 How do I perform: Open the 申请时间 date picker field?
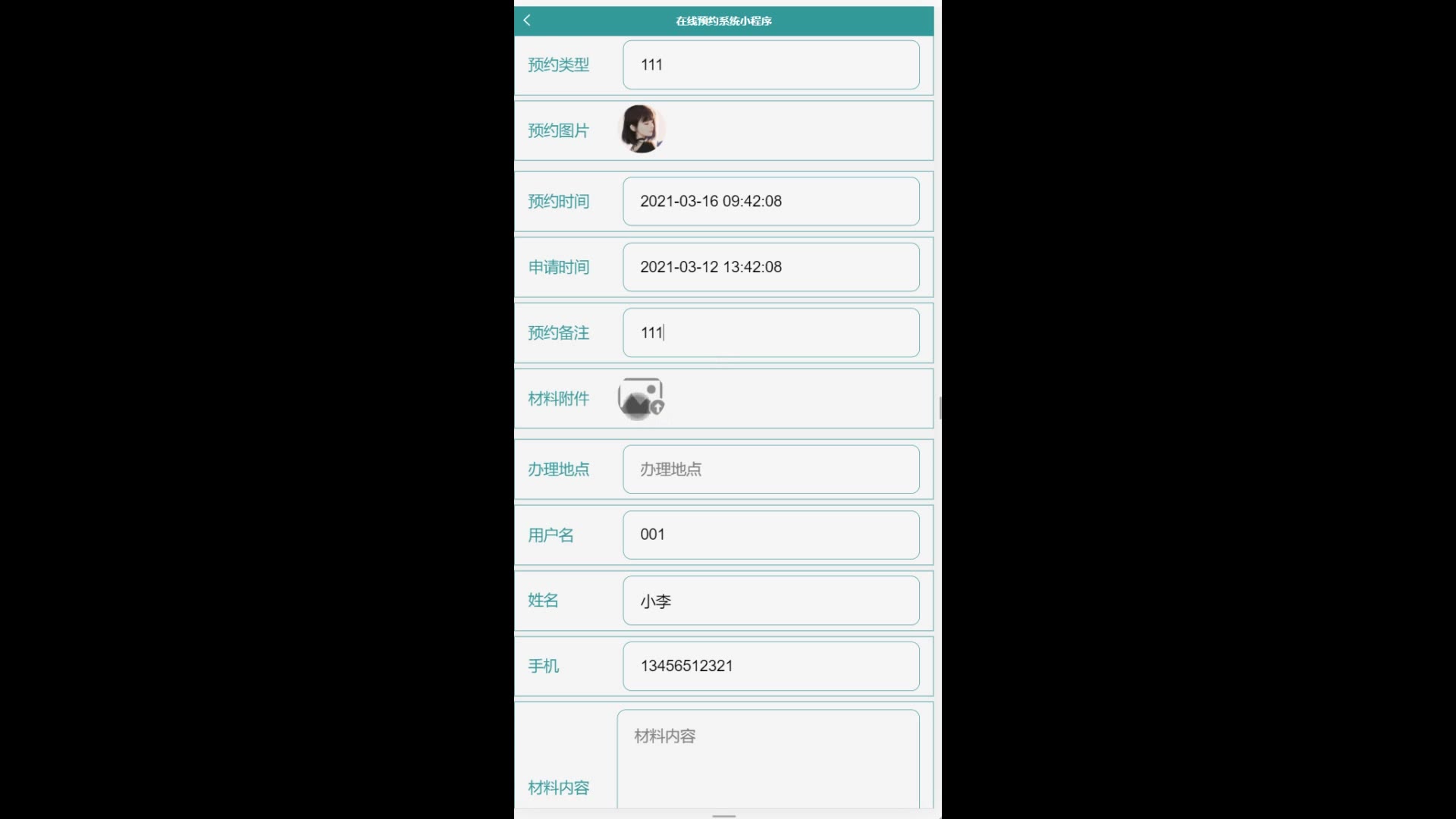pos(771,267)
